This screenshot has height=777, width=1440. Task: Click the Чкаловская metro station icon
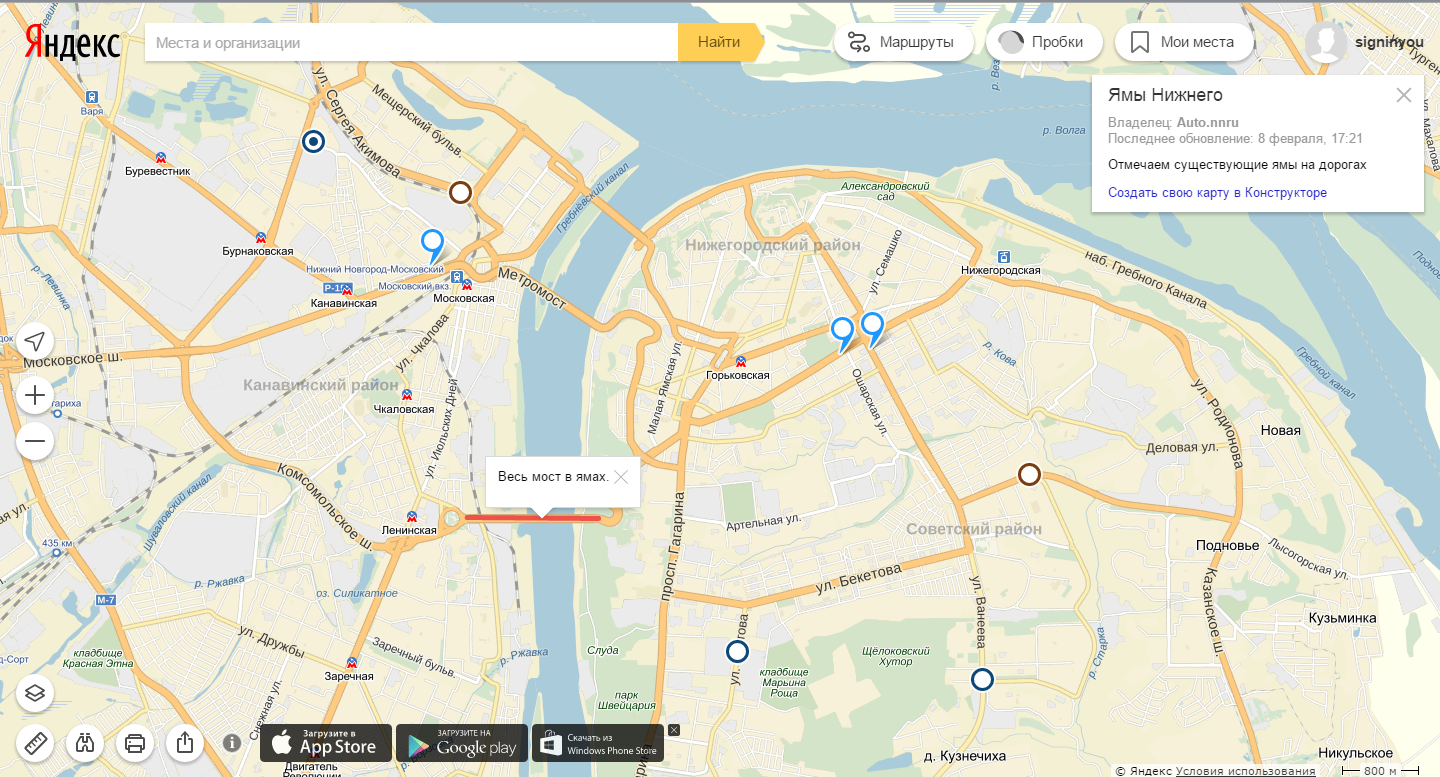[406, 394]
